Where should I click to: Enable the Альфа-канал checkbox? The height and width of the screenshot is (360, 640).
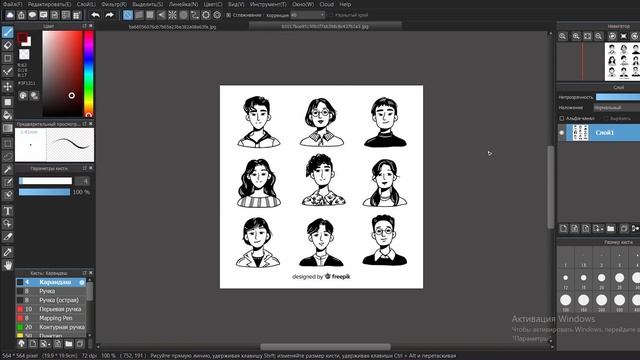click(562, 118)
